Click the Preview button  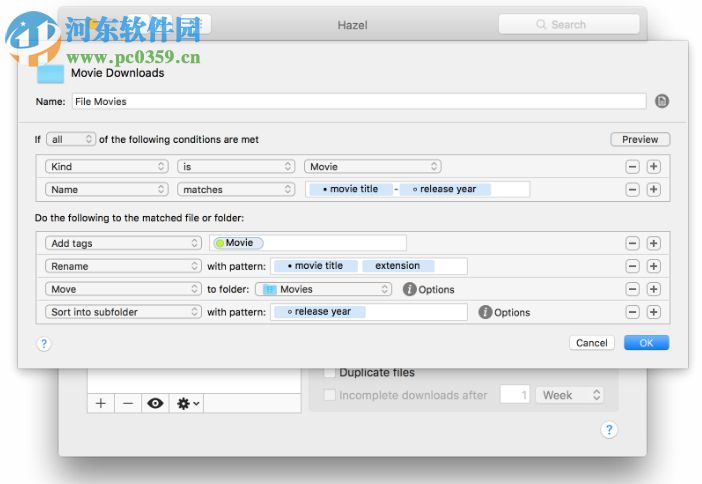640,139
